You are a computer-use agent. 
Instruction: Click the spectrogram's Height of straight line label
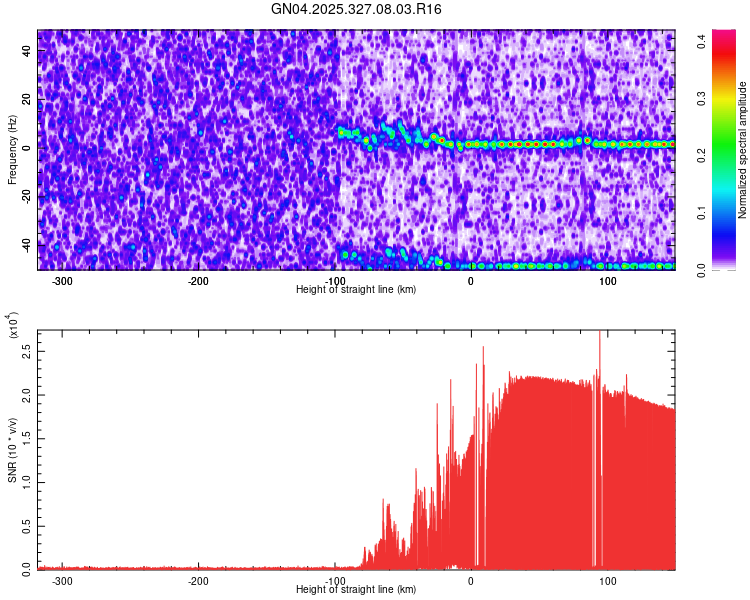[356, 289]
